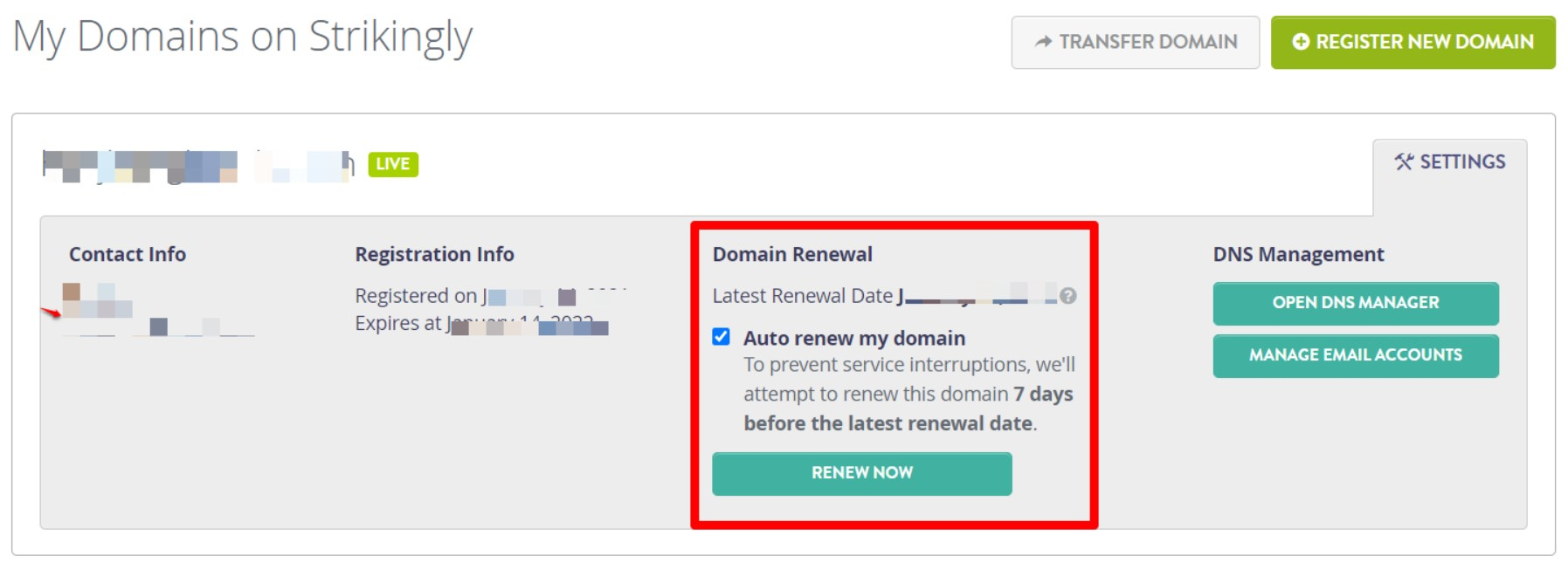
Task: Click OPEN DNS MANAGER
Action: pos(1355,303)
